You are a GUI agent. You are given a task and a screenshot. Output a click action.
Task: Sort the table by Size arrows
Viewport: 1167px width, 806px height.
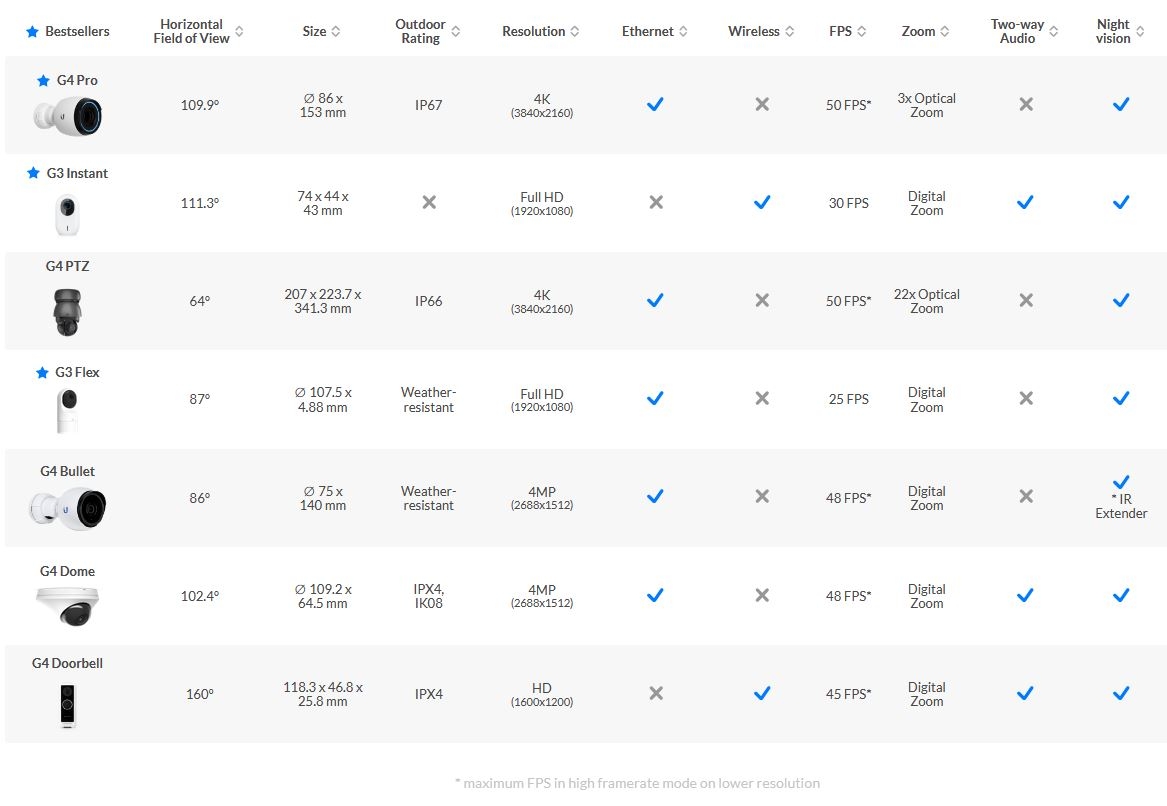tap(336, 31)
